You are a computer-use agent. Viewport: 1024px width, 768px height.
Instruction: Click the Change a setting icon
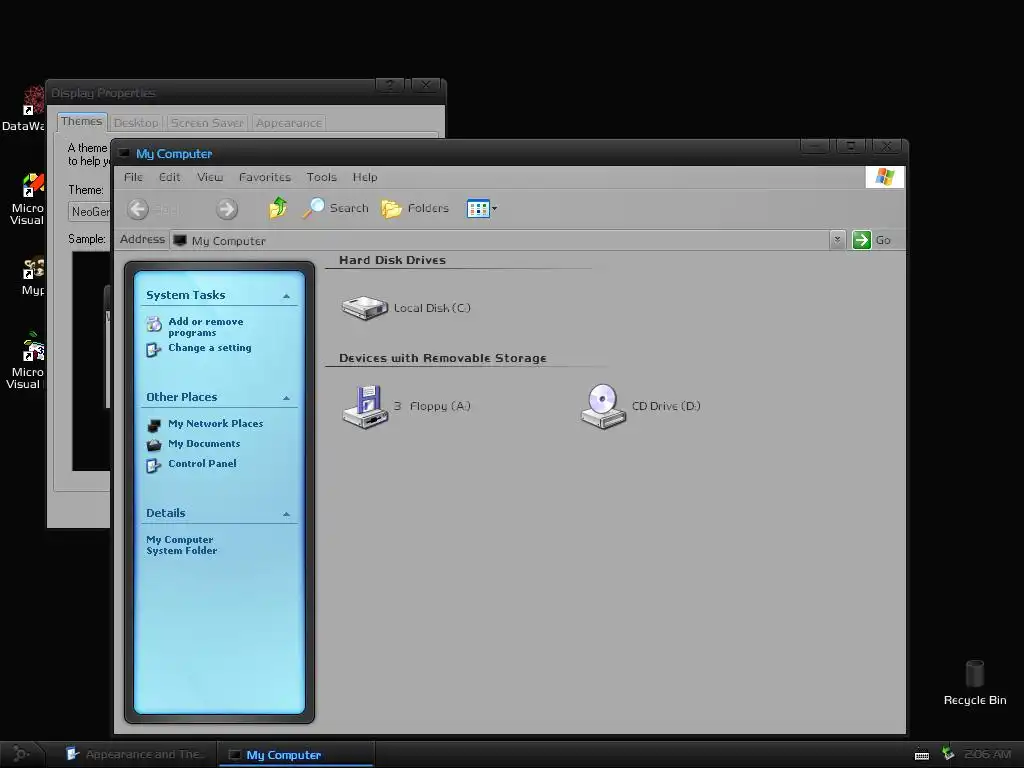[153, 349]
